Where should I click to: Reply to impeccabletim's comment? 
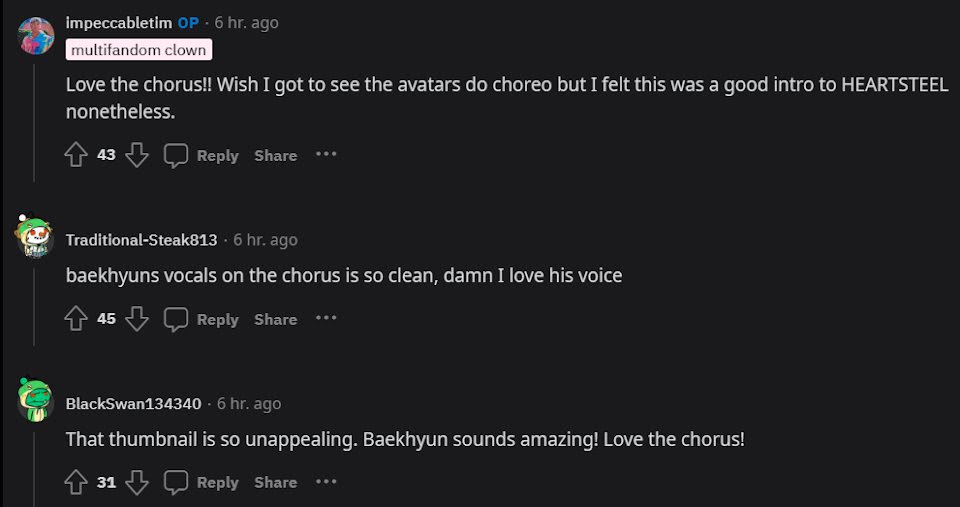pos(203,155)
